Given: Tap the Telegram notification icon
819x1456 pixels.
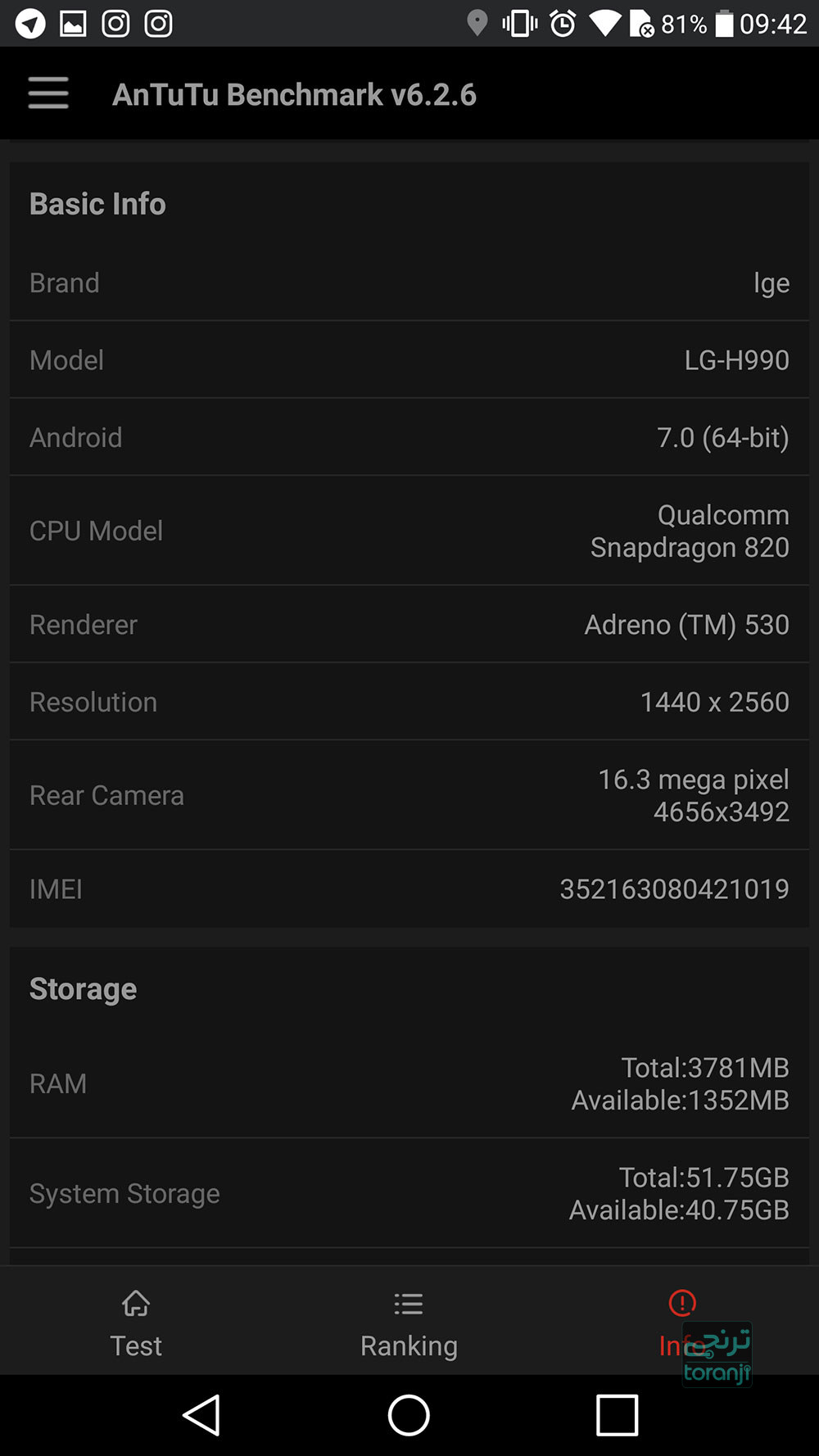Looking at the screenshot, I should coord(30,24).
